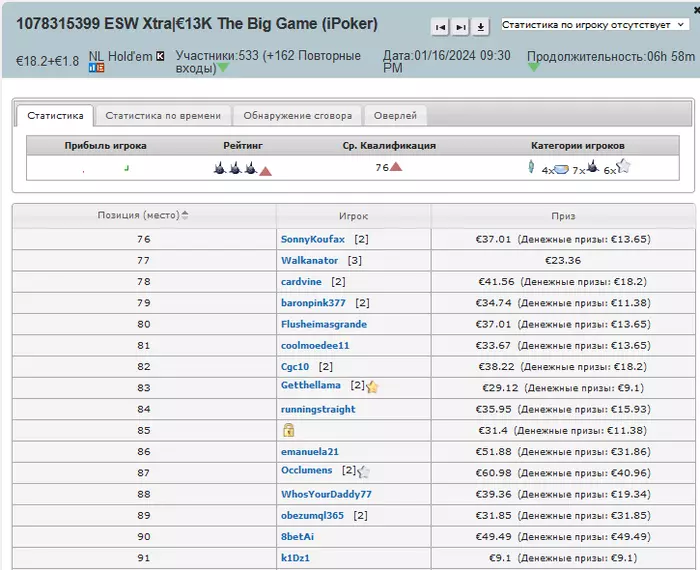Open player SonnyKoufax profile
The height and width of the screenshot is (570, 700).
(x=312, y=239)
